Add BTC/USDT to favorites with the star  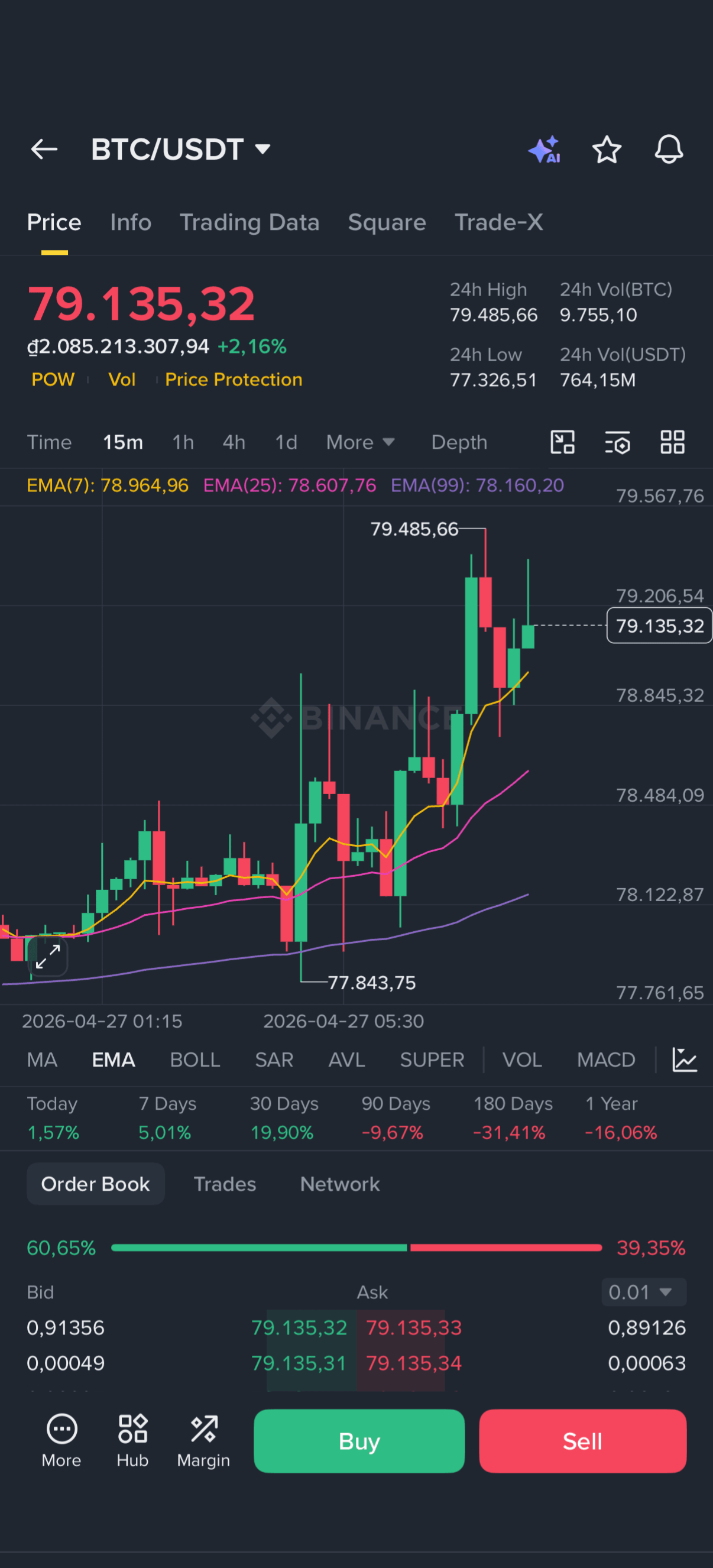607,150
